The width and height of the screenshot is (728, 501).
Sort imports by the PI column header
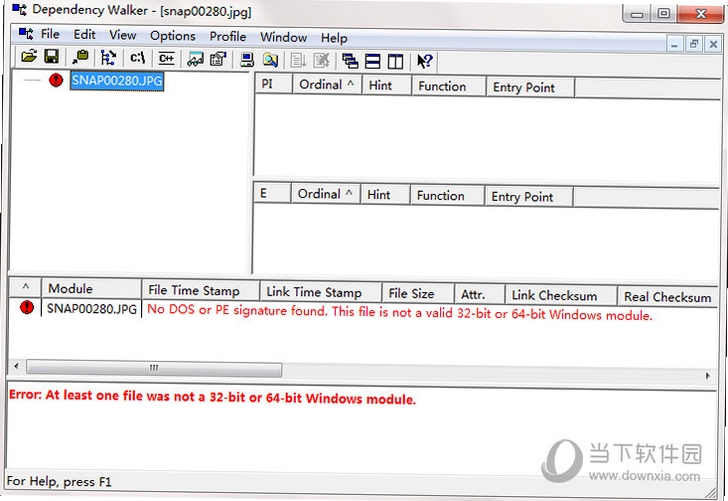(x=274, y=84)
